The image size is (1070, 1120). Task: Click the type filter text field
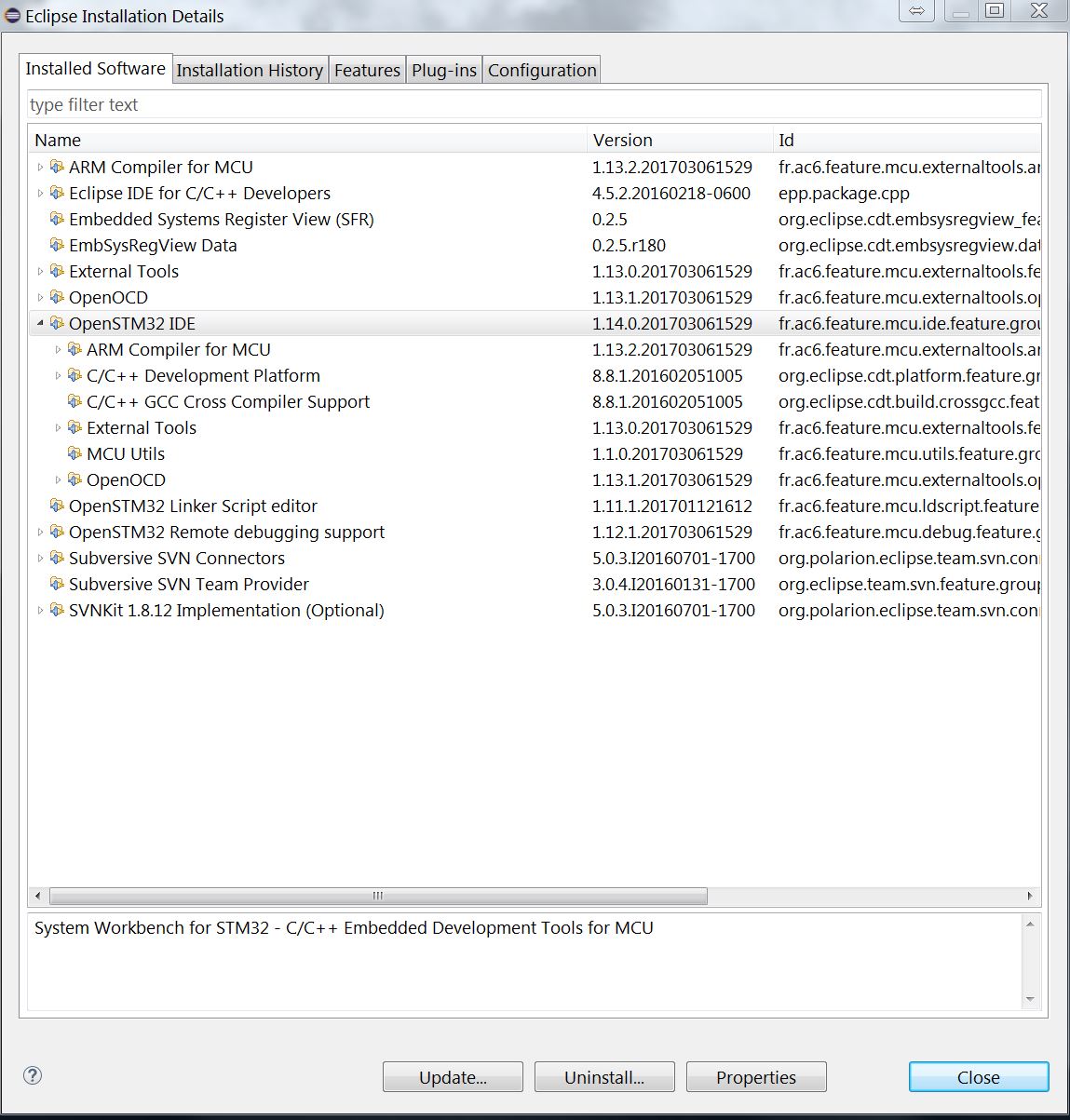pos(533,104)
